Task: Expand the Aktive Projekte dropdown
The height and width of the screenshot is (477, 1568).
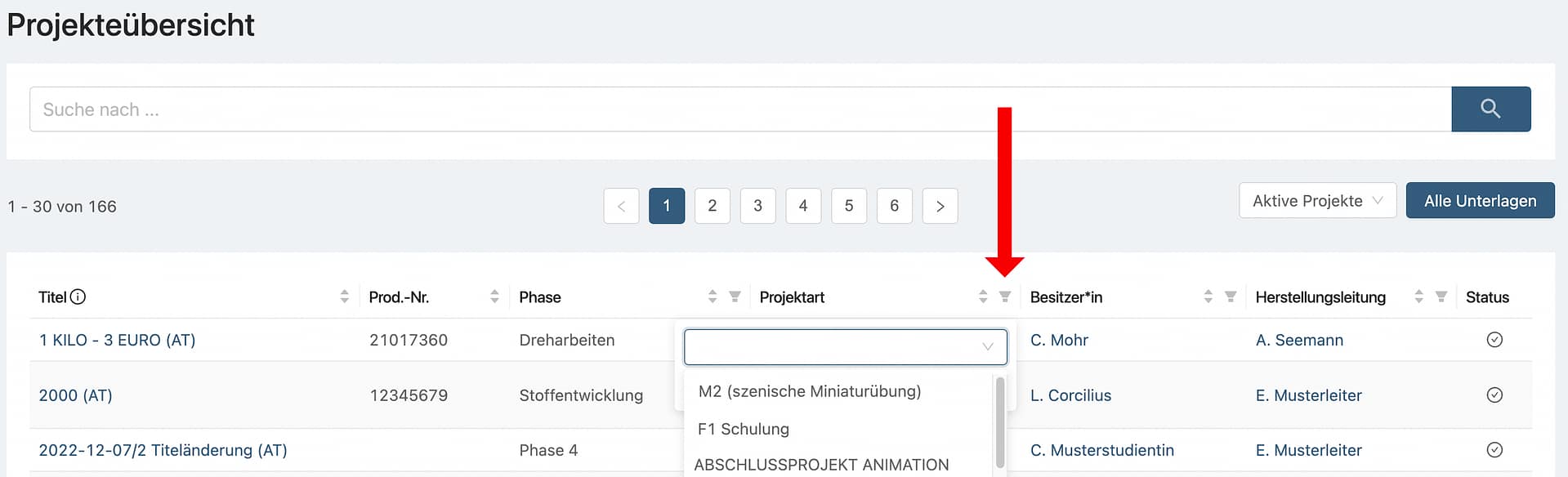Action: point(1316,201)
